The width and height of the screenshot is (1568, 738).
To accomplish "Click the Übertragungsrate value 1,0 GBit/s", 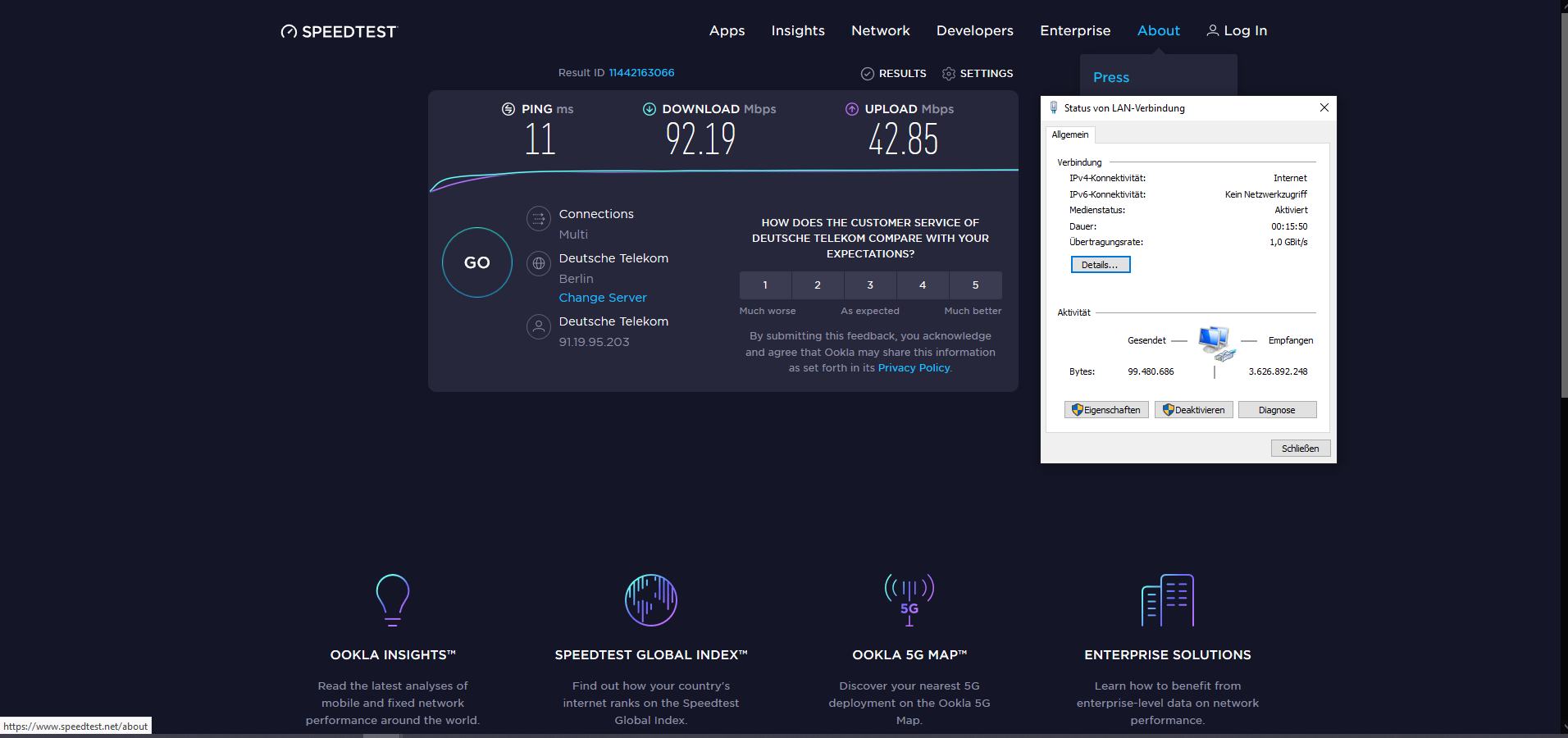I will point(1288,242).
